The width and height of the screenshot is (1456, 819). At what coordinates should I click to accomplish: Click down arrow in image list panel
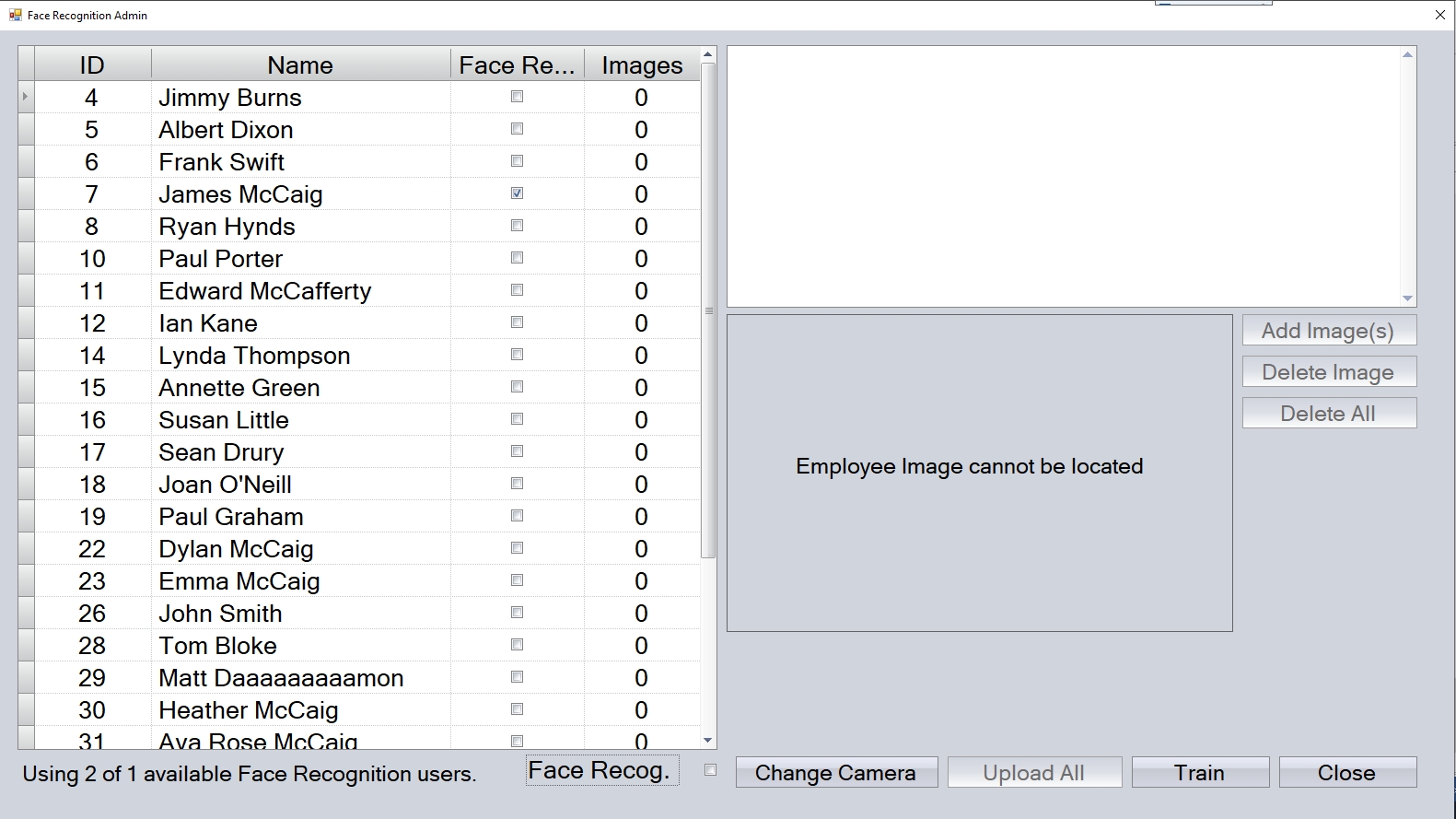(1407, 298)
